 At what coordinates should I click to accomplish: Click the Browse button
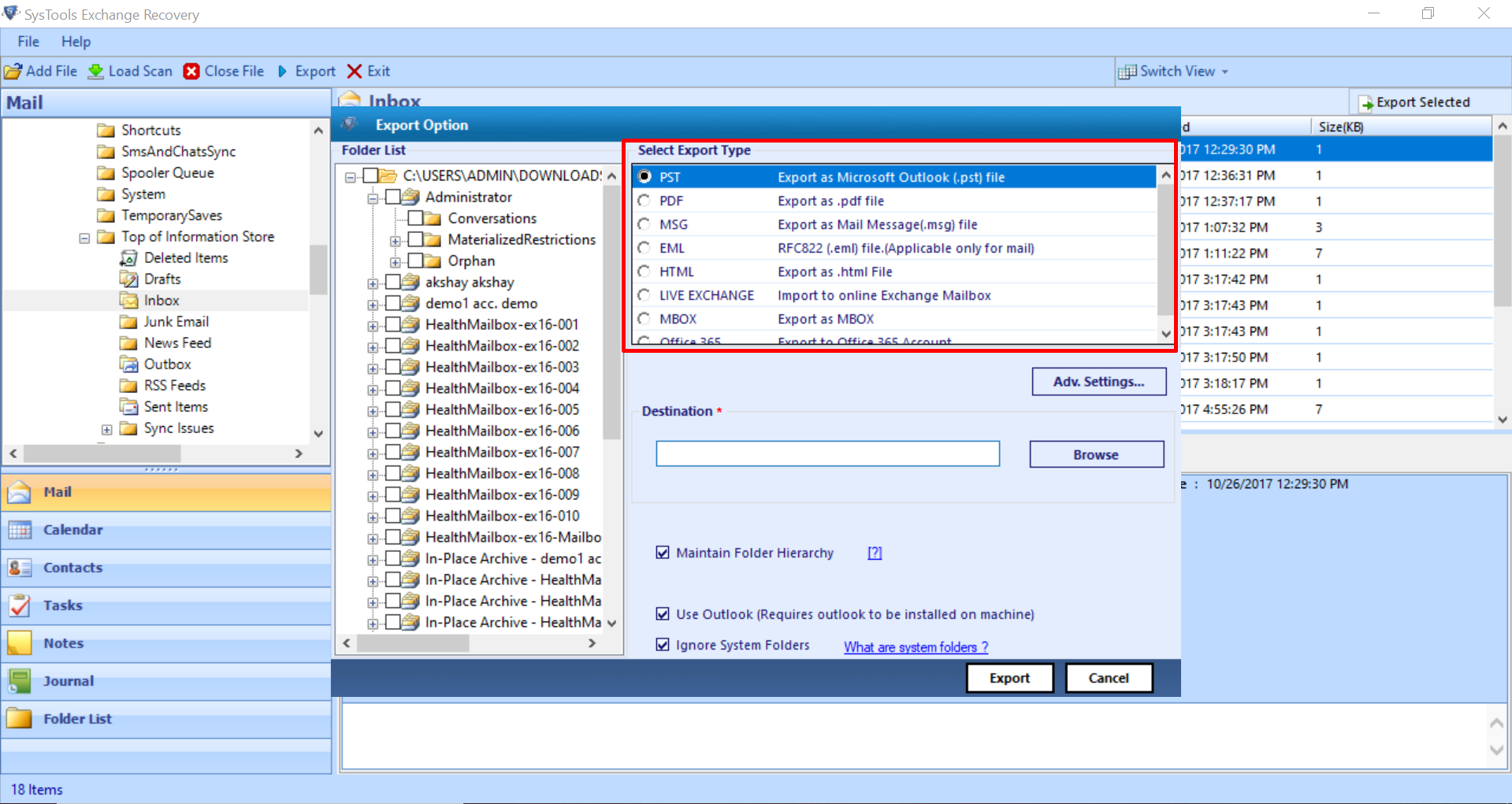1096,454
